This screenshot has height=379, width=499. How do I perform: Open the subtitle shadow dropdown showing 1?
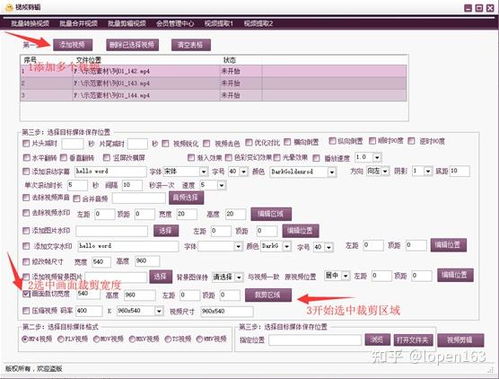click(x=428, y=171)
